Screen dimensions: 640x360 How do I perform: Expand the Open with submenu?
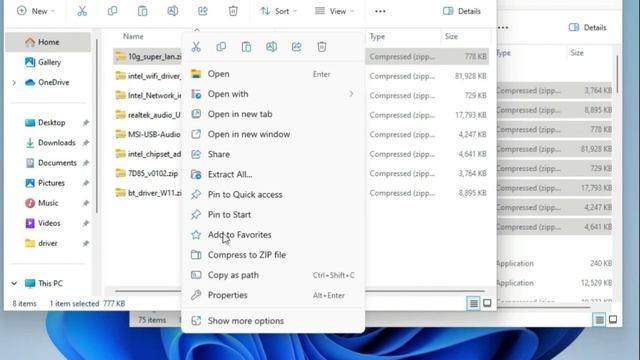[273, 94]
